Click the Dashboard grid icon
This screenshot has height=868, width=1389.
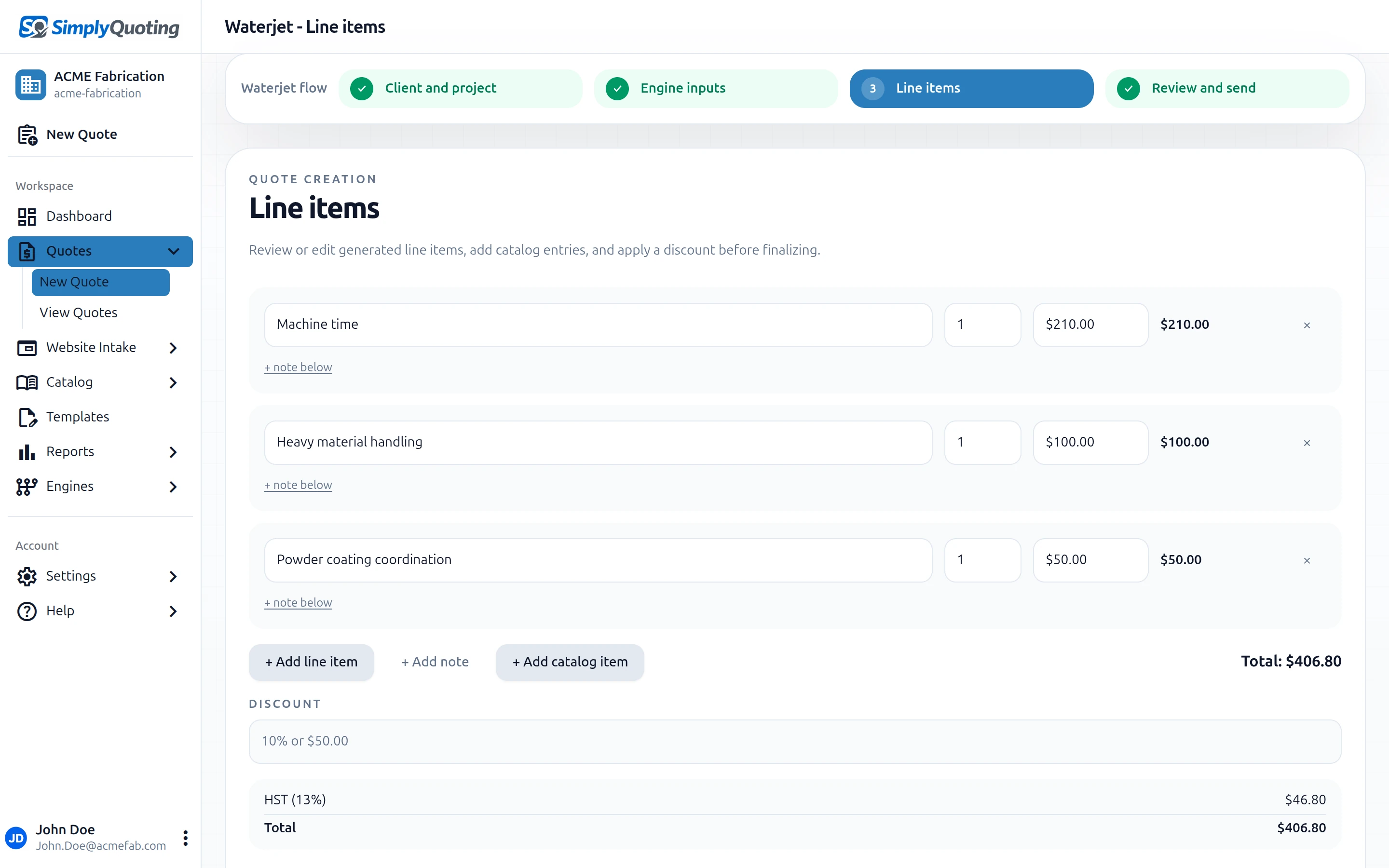[27, 217]
